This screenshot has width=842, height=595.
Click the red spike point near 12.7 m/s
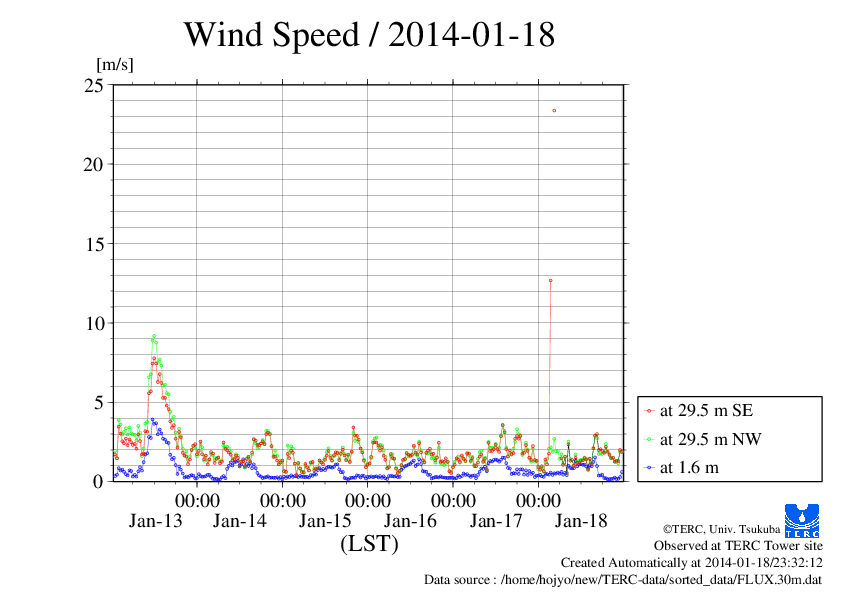tap(550, 280)
